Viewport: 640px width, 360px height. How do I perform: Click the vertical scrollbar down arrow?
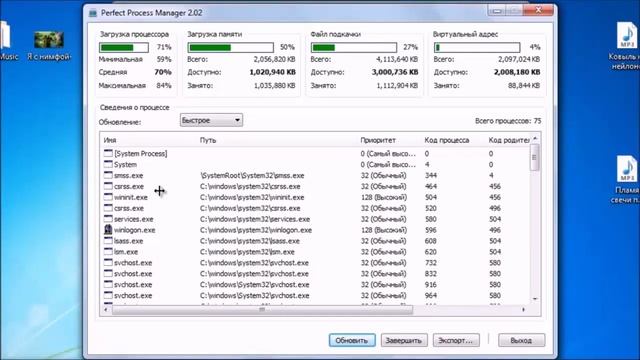coord(535,299)
